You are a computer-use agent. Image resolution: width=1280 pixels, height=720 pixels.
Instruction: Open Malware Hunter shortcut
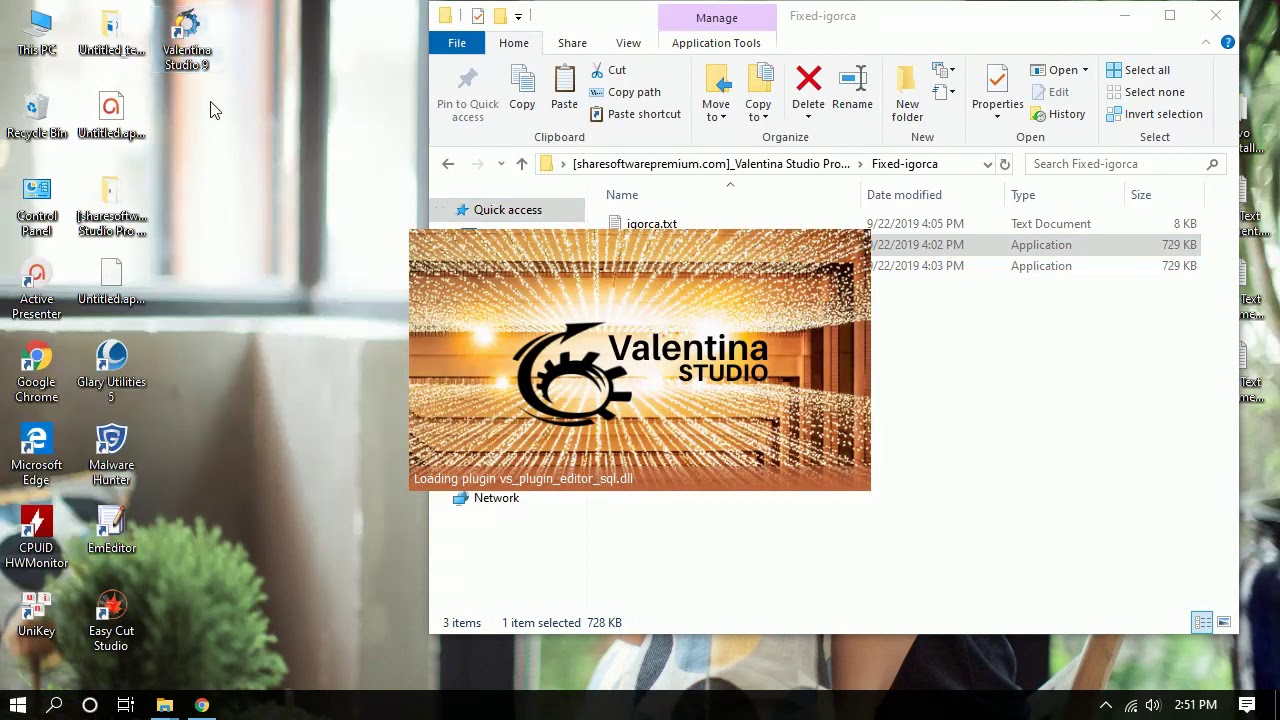point(111,456)
